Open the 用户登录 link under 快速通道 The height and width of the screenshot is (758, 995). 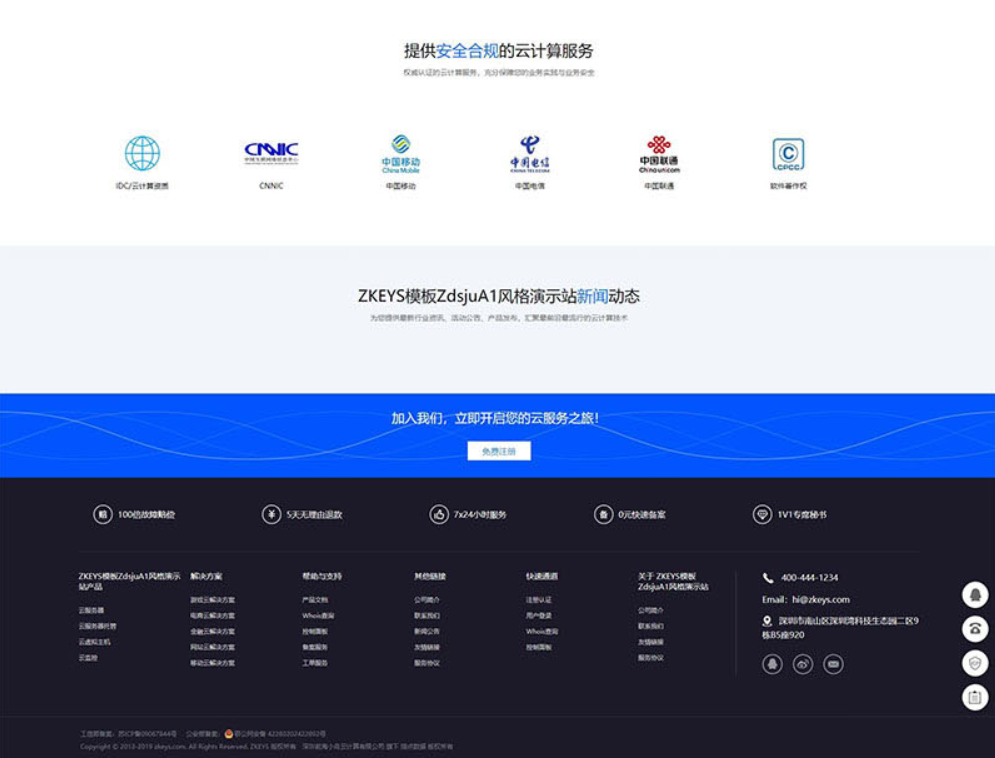pos(539,616)
